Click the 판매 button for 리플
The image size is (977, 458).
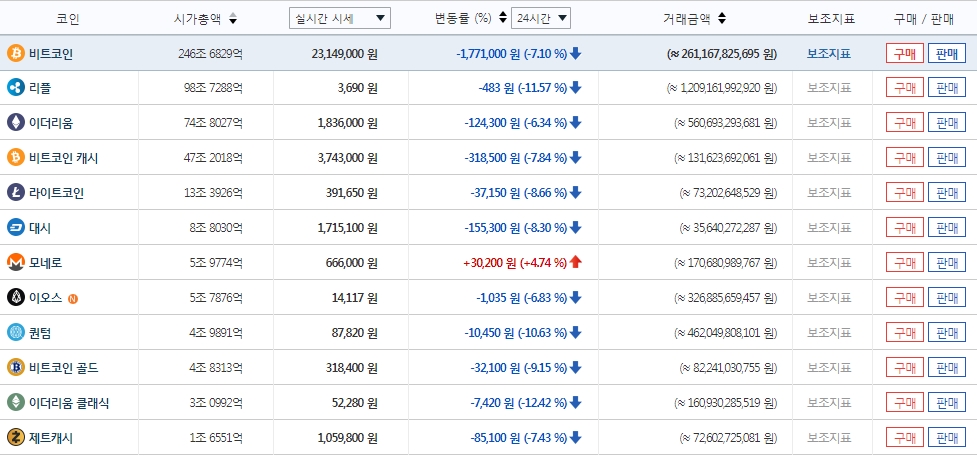pyautogui.click(x=946, y=88)
